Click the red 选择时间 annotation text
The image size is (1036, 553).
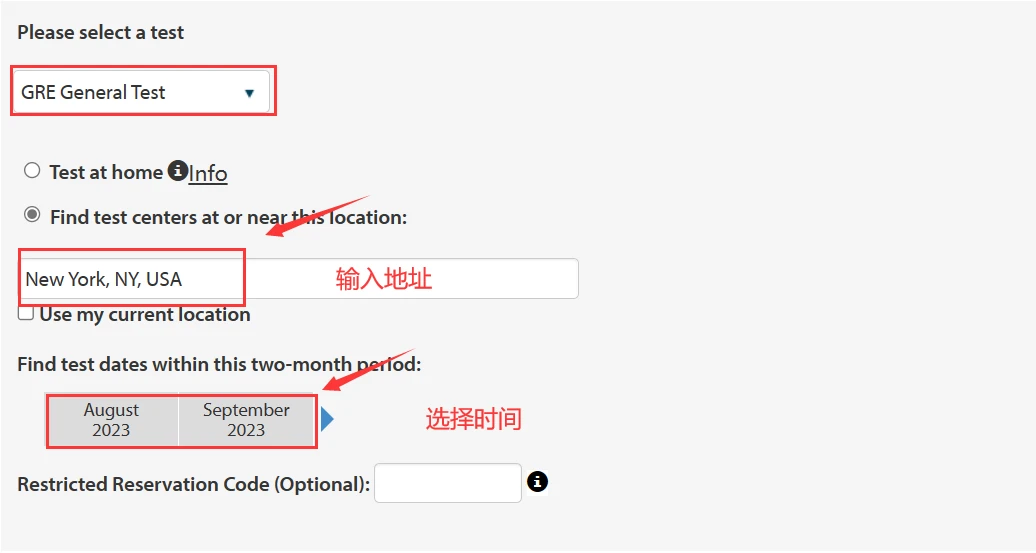(474, 419)
